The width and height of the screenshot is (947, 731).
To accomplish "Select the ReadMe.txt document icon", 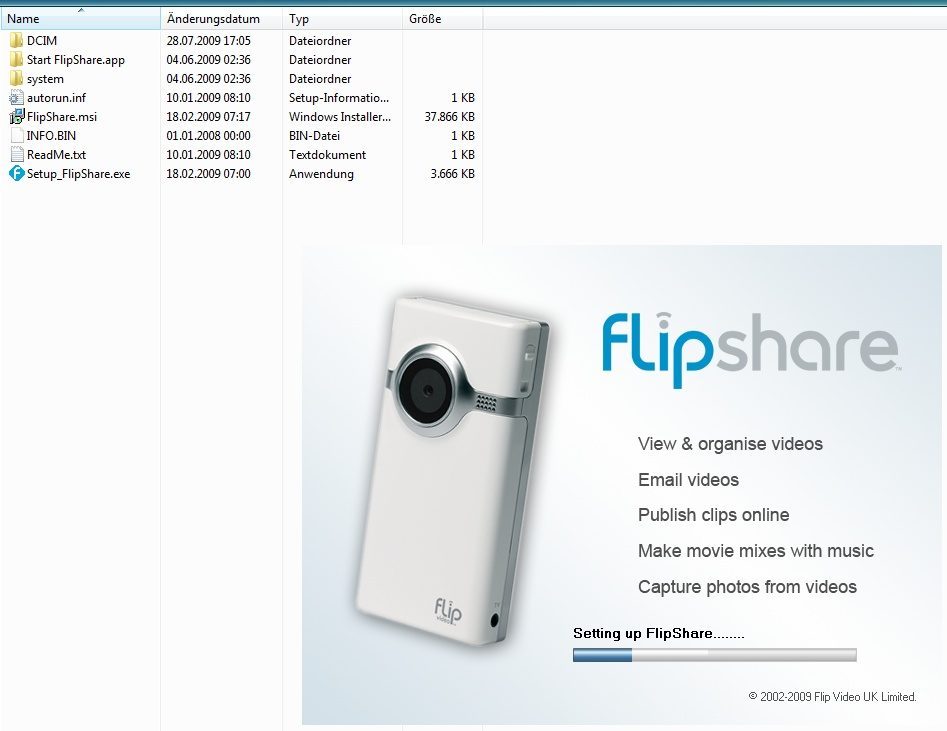I will pyautogui.click(x=17, y=155).
